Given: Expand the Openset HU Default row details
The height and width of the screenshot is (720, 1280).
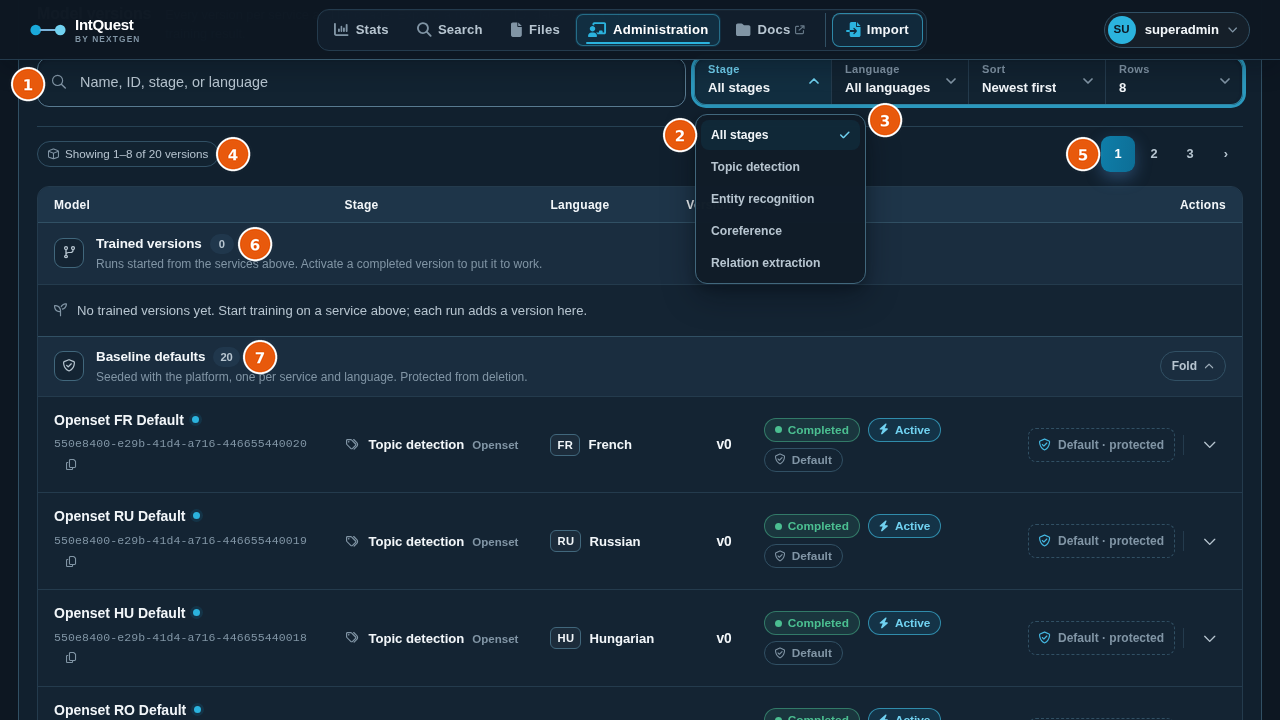Looking at the screenshot, I should (1209, 638).
